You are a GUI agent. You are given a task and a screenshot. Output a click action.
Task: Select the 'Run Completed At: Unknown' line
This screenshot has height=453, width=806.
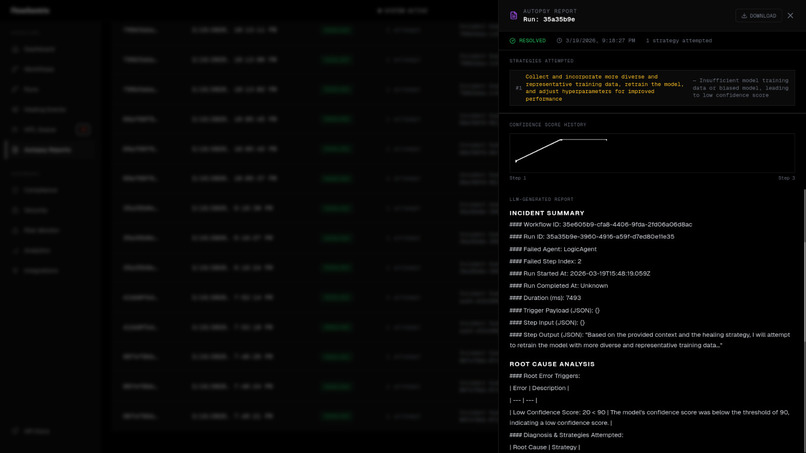(559, 286)
